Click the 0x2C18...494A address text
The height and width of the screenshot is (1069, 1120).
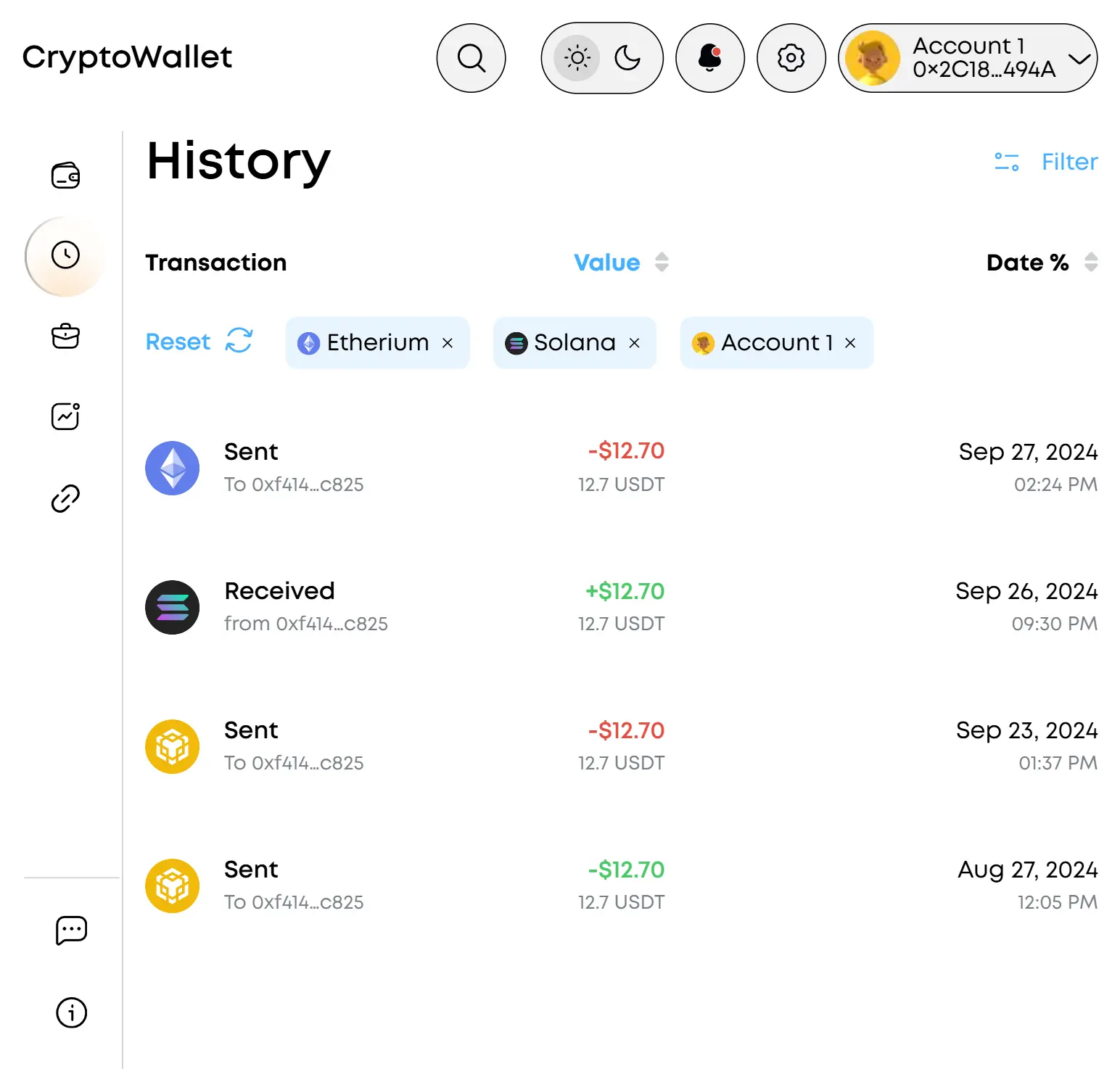click(x=984, y=70)
